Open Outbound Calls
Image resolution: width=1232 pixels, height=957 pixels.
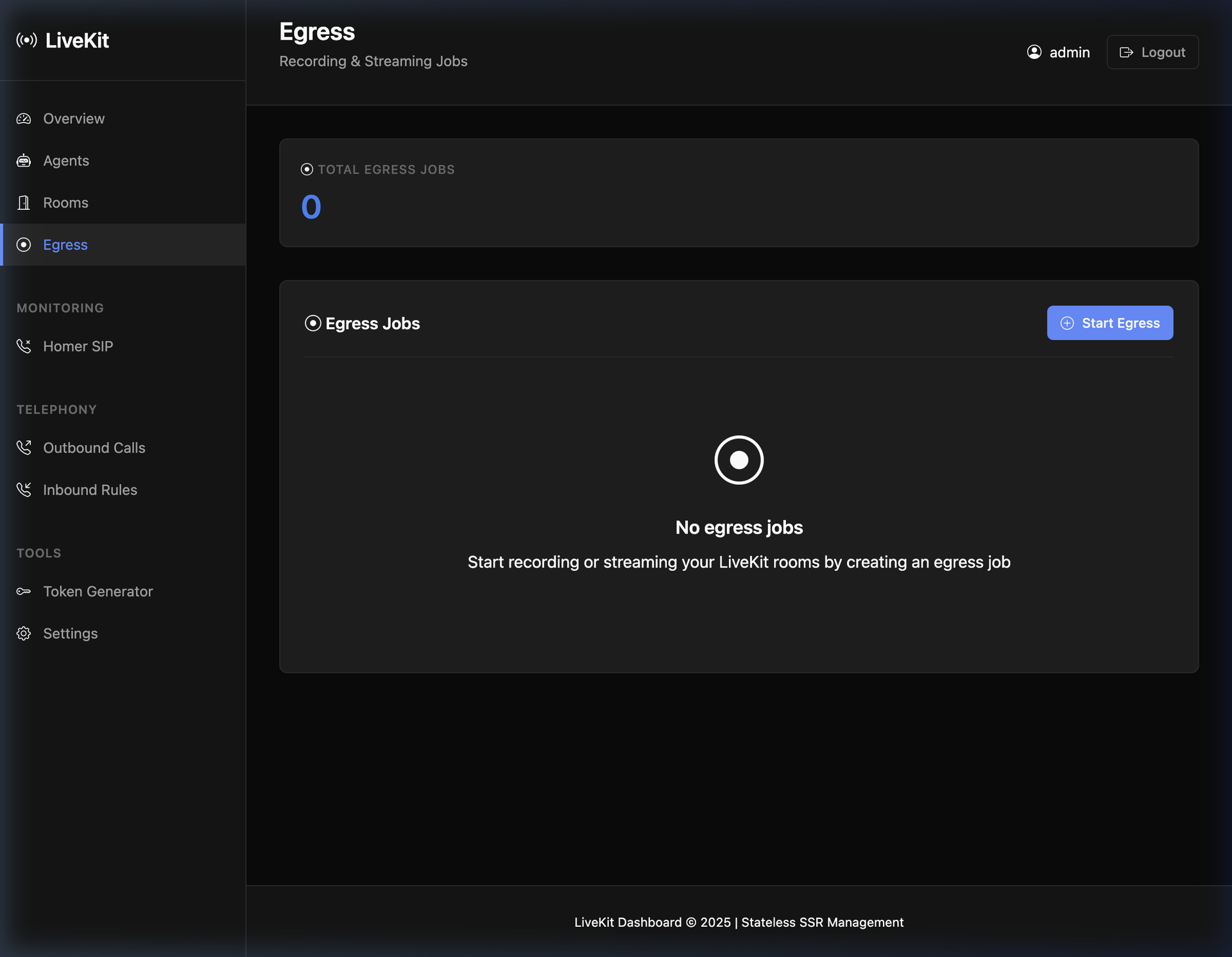[123, 448]
